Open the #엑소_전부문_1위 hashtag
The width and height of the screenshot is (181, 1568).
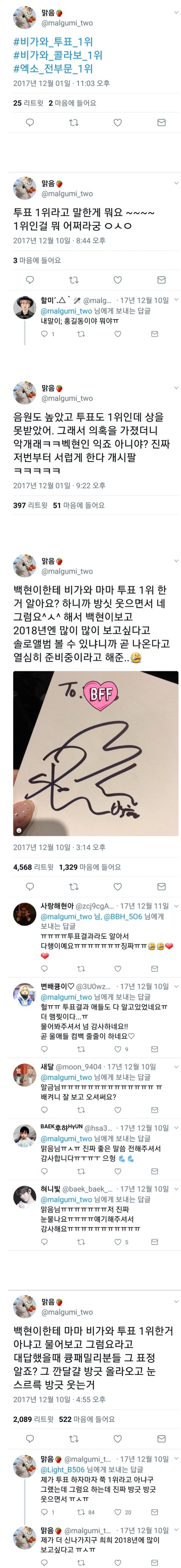click(53, 68)
